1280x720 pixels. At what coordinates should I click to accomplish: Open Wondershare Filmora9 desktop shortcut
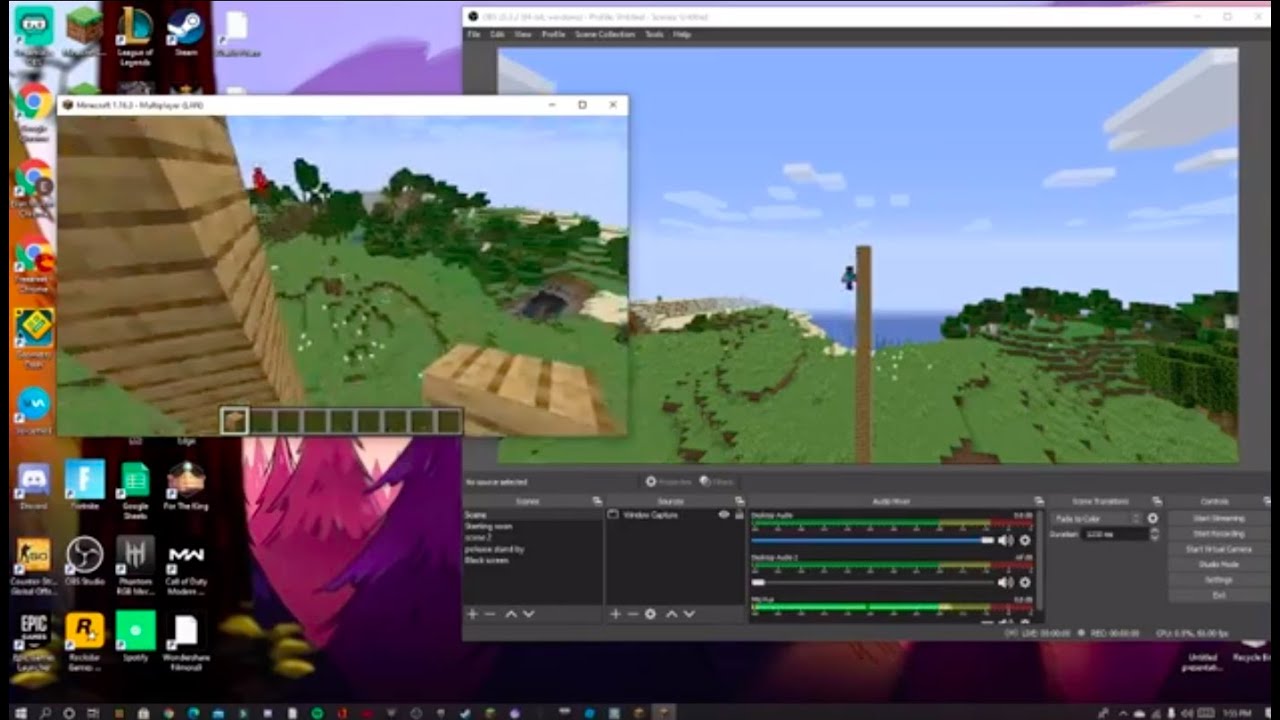[x=186, y=640]
